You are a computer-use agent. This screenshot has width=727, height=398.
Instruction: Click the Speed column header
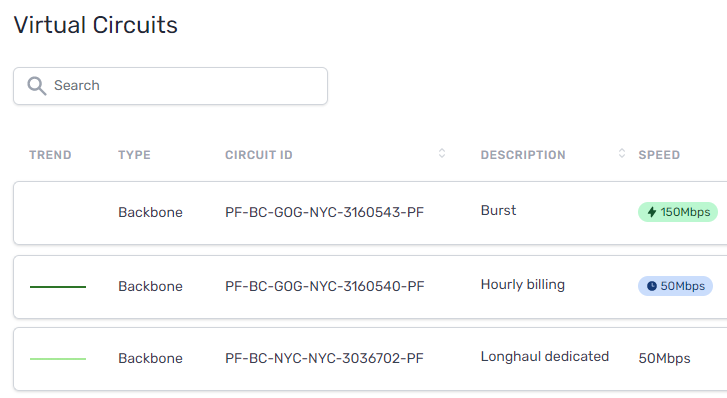tap(659, 155)
